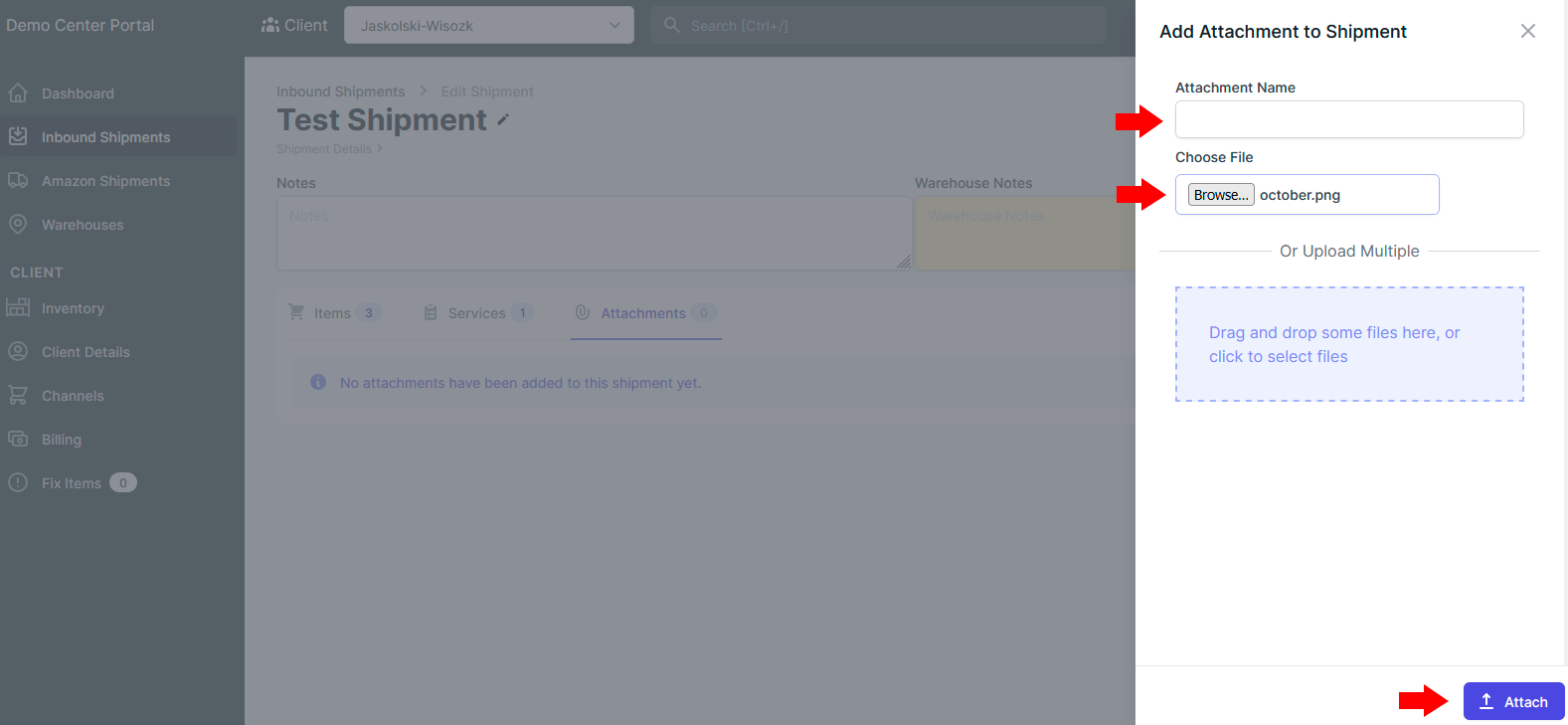
Task: Click the Channels cart icon
Action: pos(18,395)
